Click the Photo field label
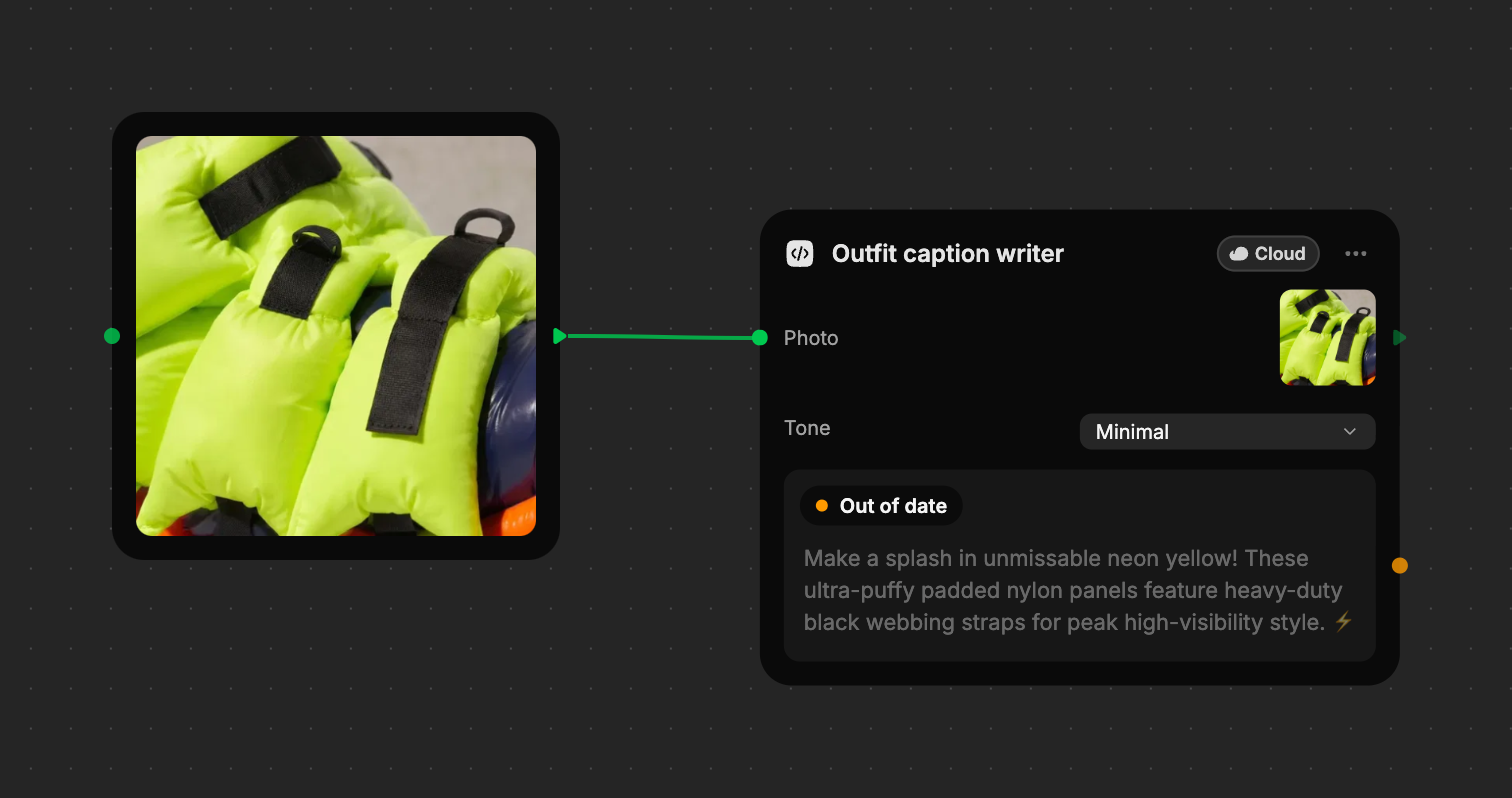This screenshot has height=798, width=1512. tap(811, 338)
